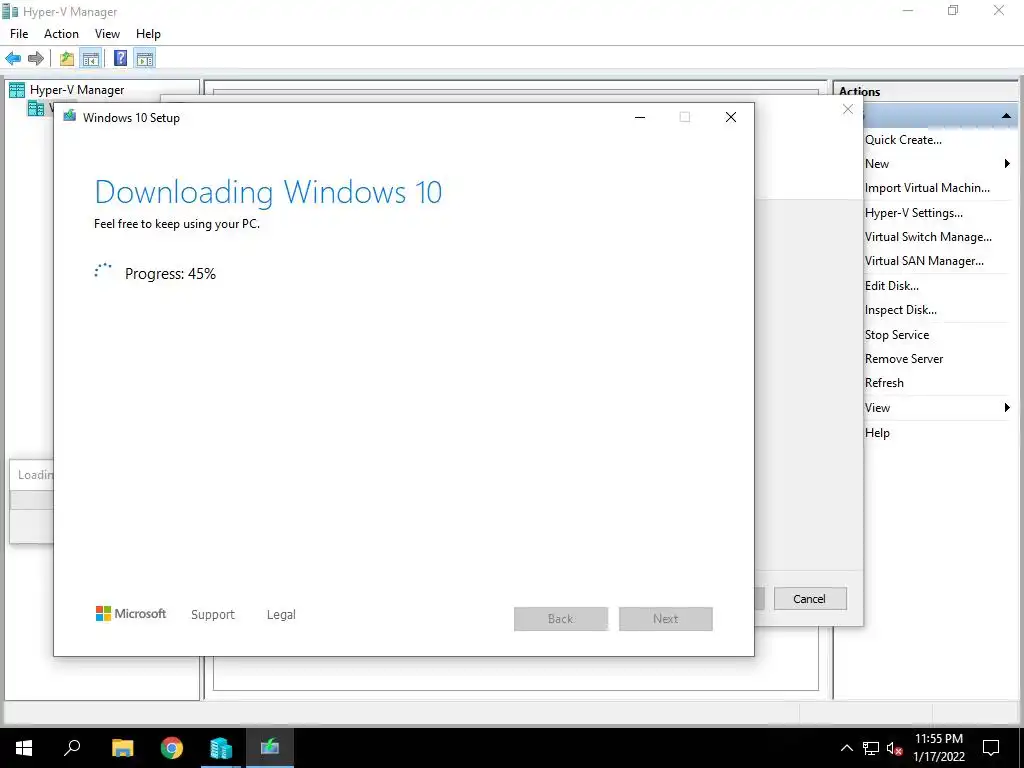1024x768 pixels.
Task: Click the network tray icon
Action: tap(871, 748)
